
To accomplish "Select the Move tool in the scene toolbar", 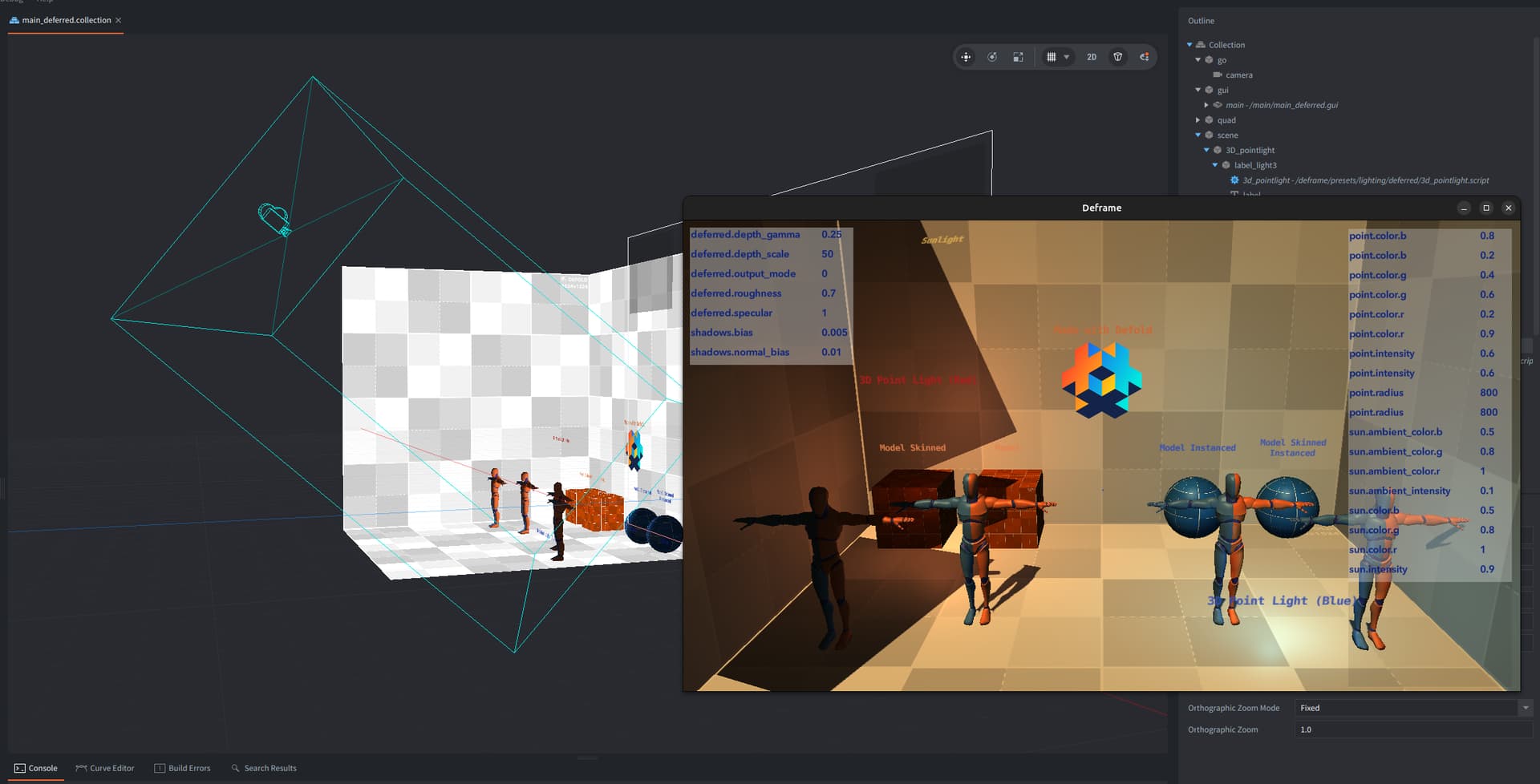I will 966,57.
